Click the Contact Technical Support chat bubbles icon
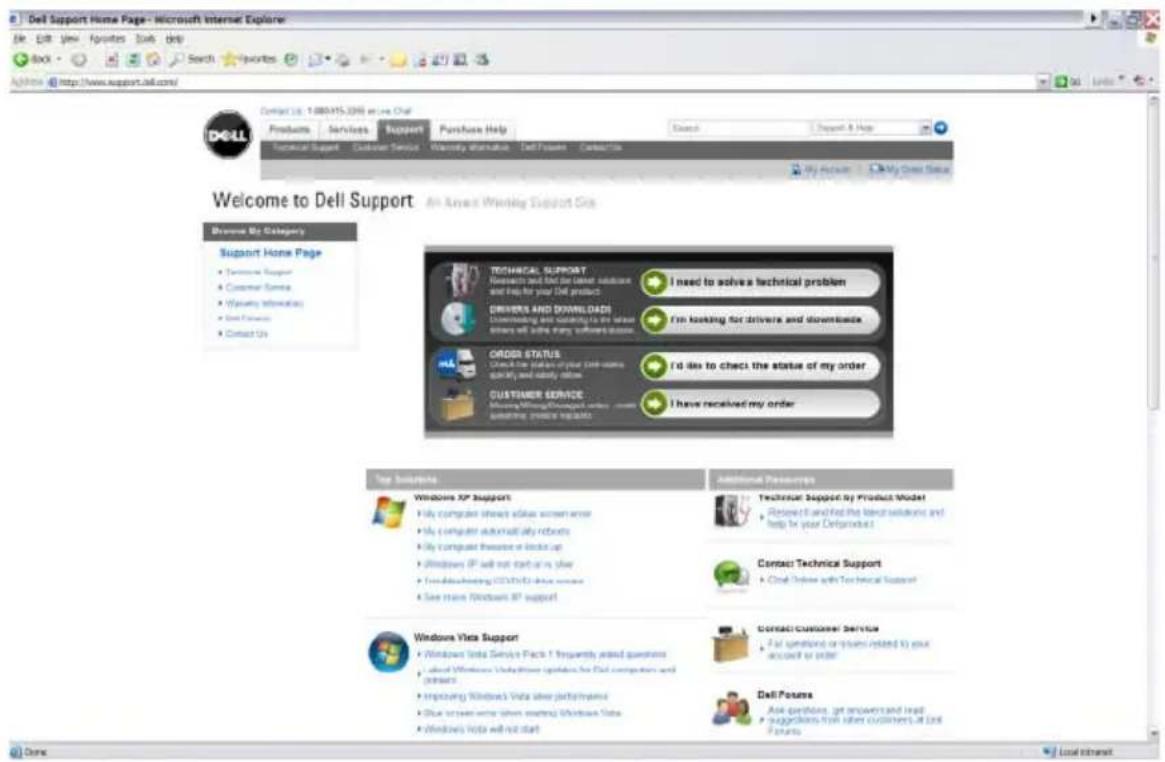 coord(731,576)
